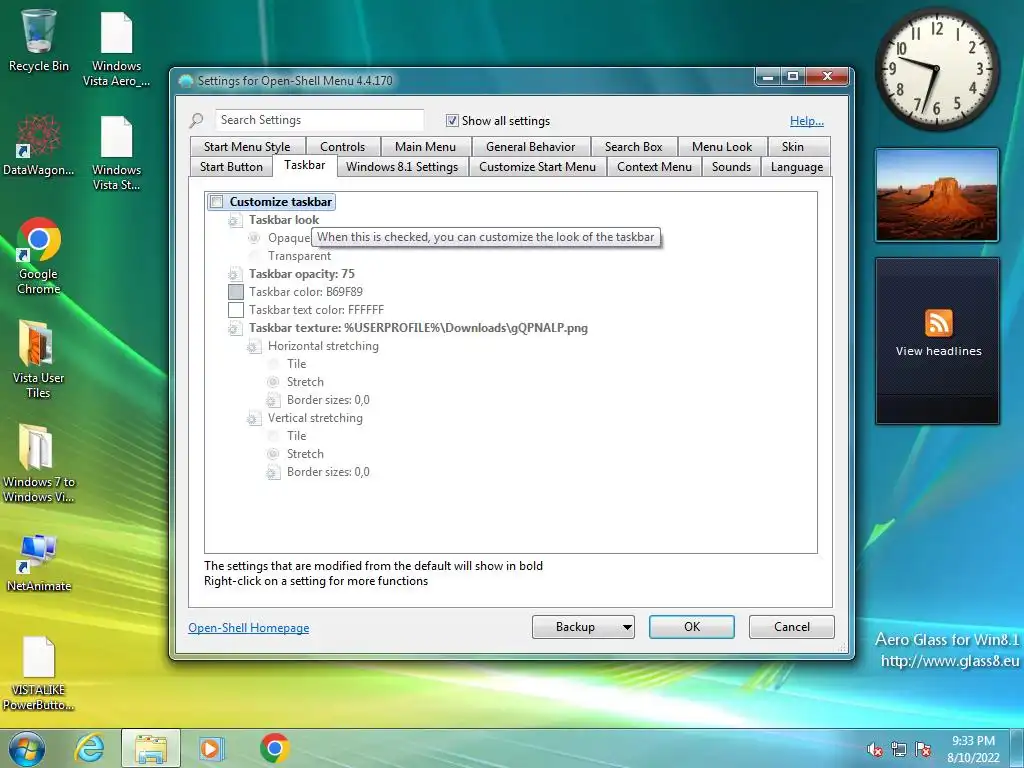Click the Show desktop strip beside clock

1017,748
